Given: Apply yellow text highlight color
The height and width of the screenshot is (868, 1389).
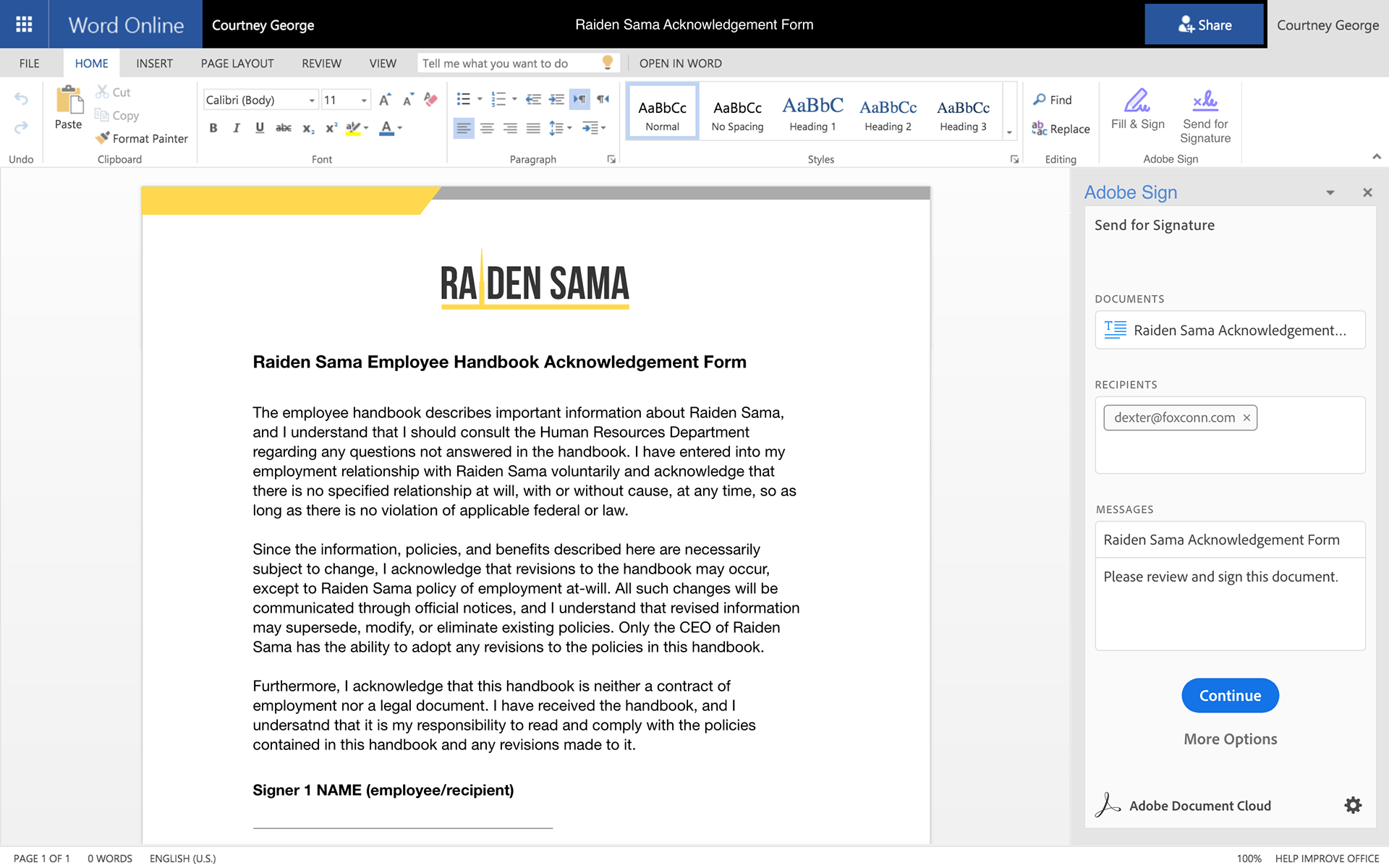Looking at the screenshot, I should point(353,128).
